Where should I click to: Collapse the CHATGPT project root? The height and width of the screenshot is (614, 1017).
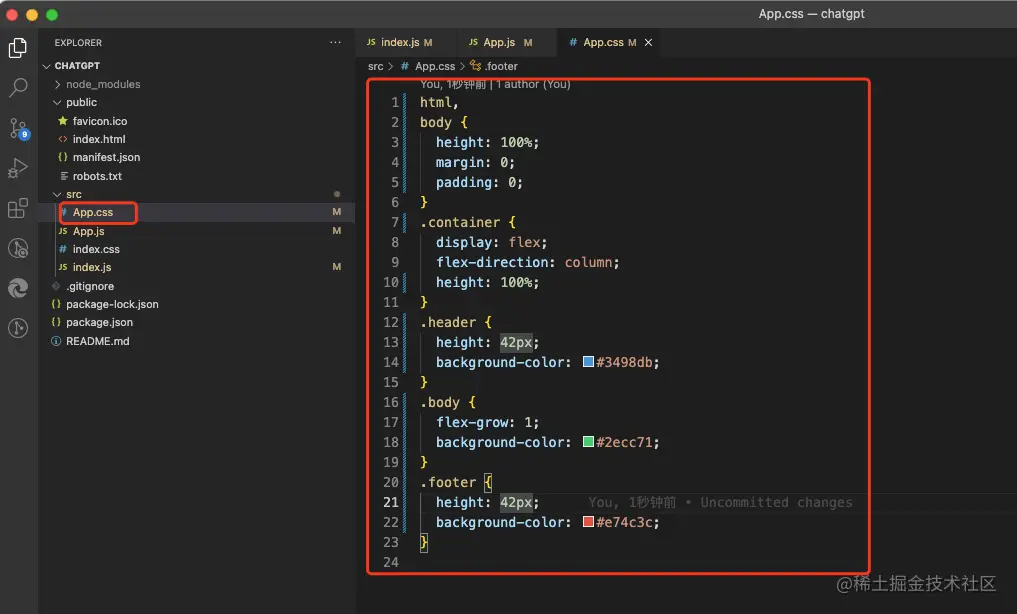pyautogui.click(x=46, y=66)
